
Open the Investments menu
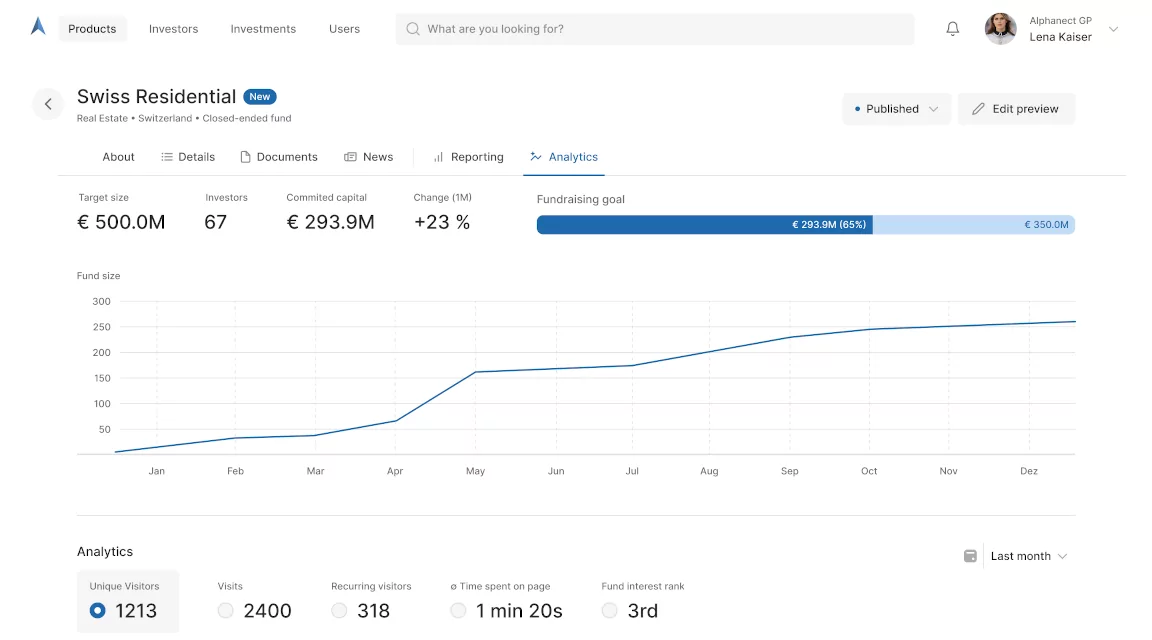pyautogui.click(x=263, y=29)
